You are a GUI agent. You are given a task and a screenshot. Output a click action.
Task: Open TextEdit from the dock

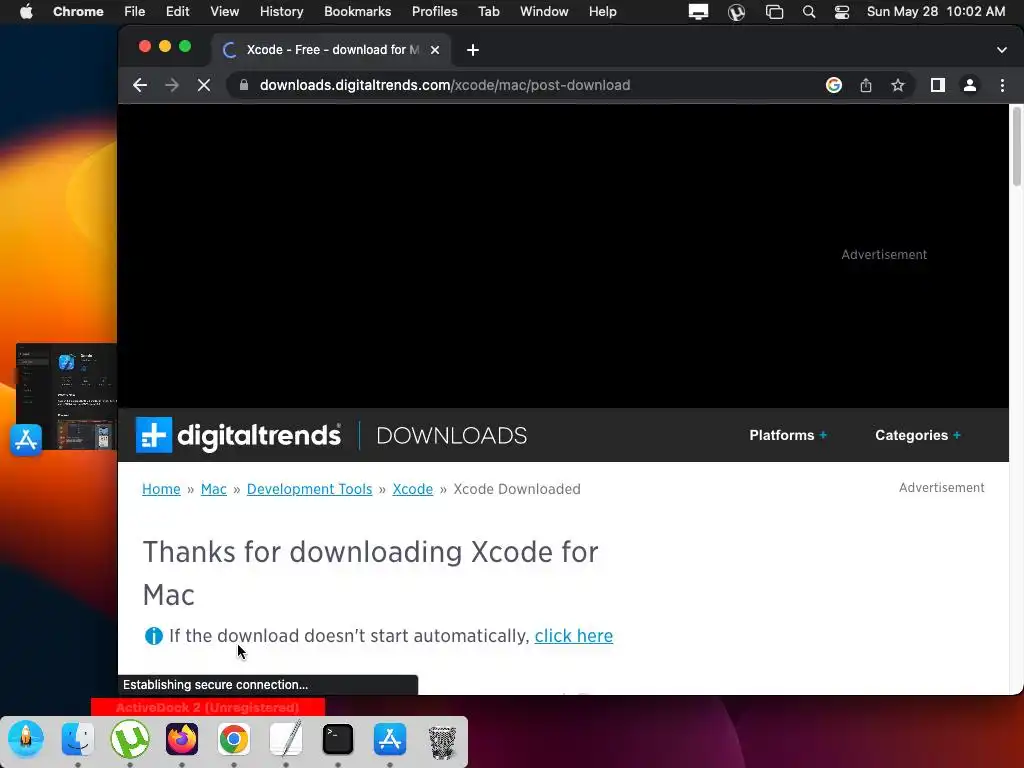286,739
